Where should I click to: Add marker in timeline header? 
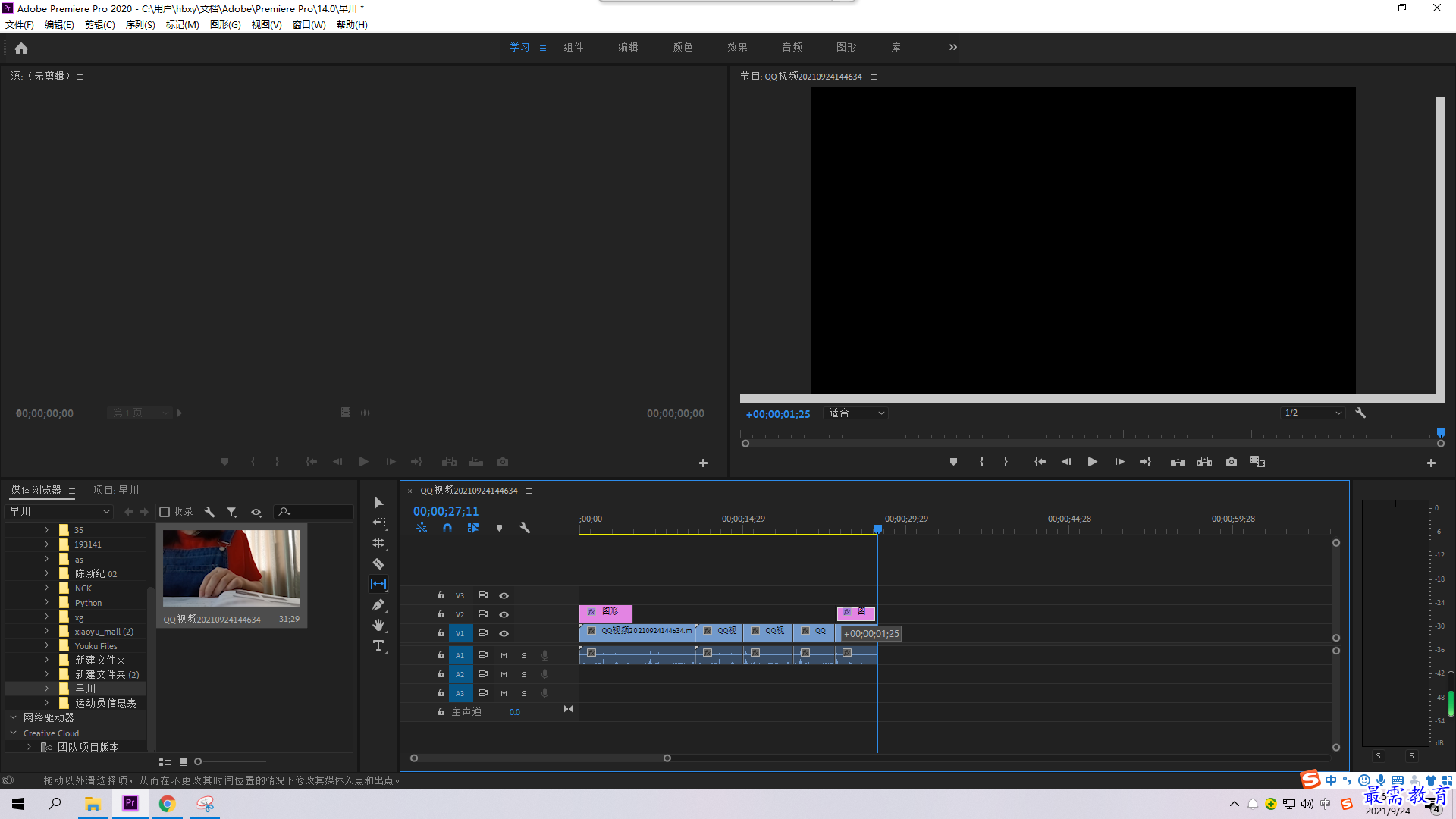[x=499, y=528]
